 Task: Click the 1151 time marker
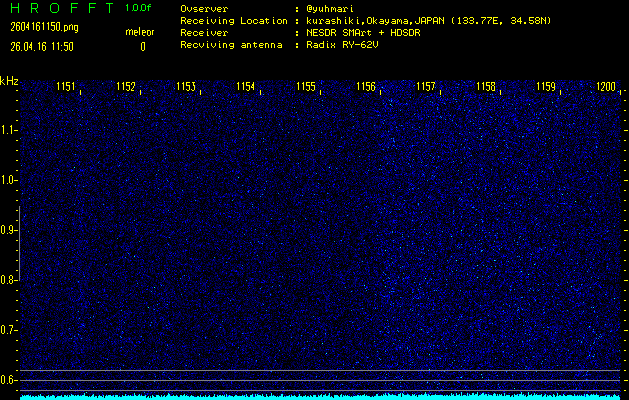(66, 87)
